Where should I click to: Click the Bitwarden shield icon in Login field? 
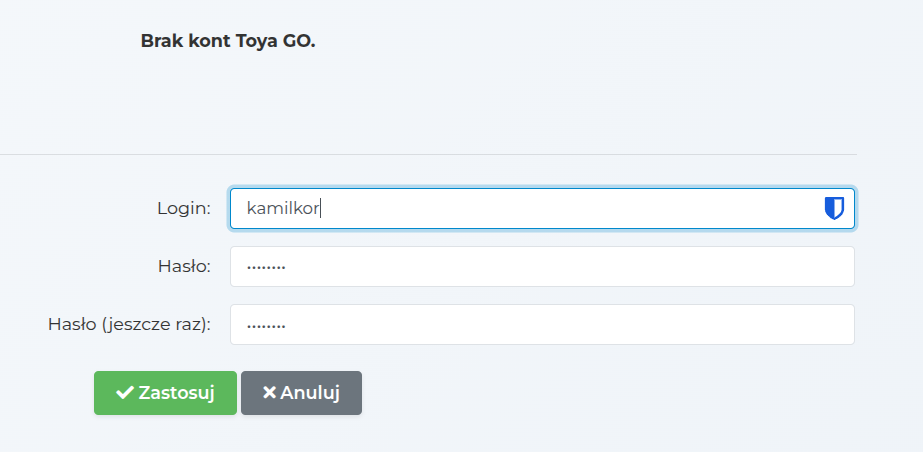coord(833,208)
